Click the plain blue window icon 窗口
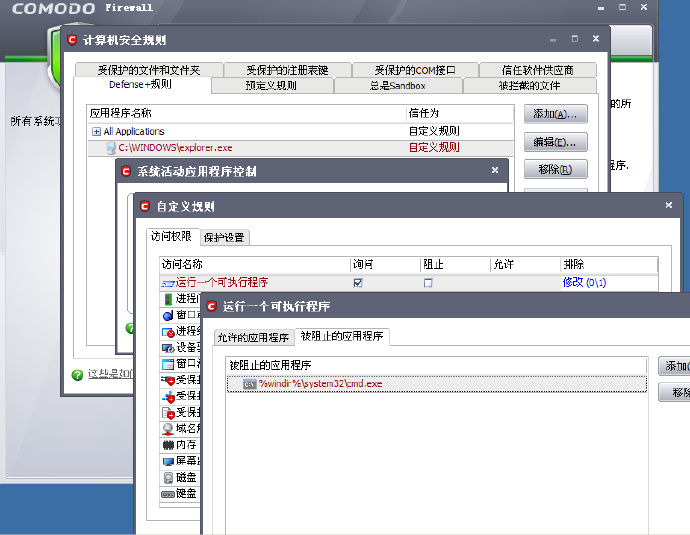 pyautogui.click(x=168, y=364)
